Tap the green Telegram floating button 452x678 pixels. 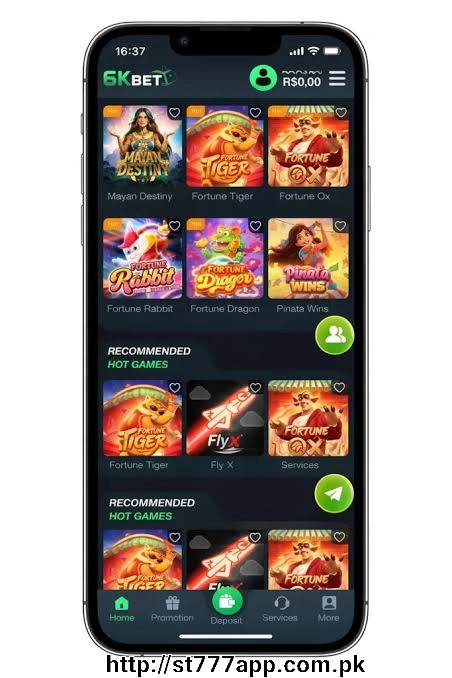pyautogui.click(x=334, y=493)
